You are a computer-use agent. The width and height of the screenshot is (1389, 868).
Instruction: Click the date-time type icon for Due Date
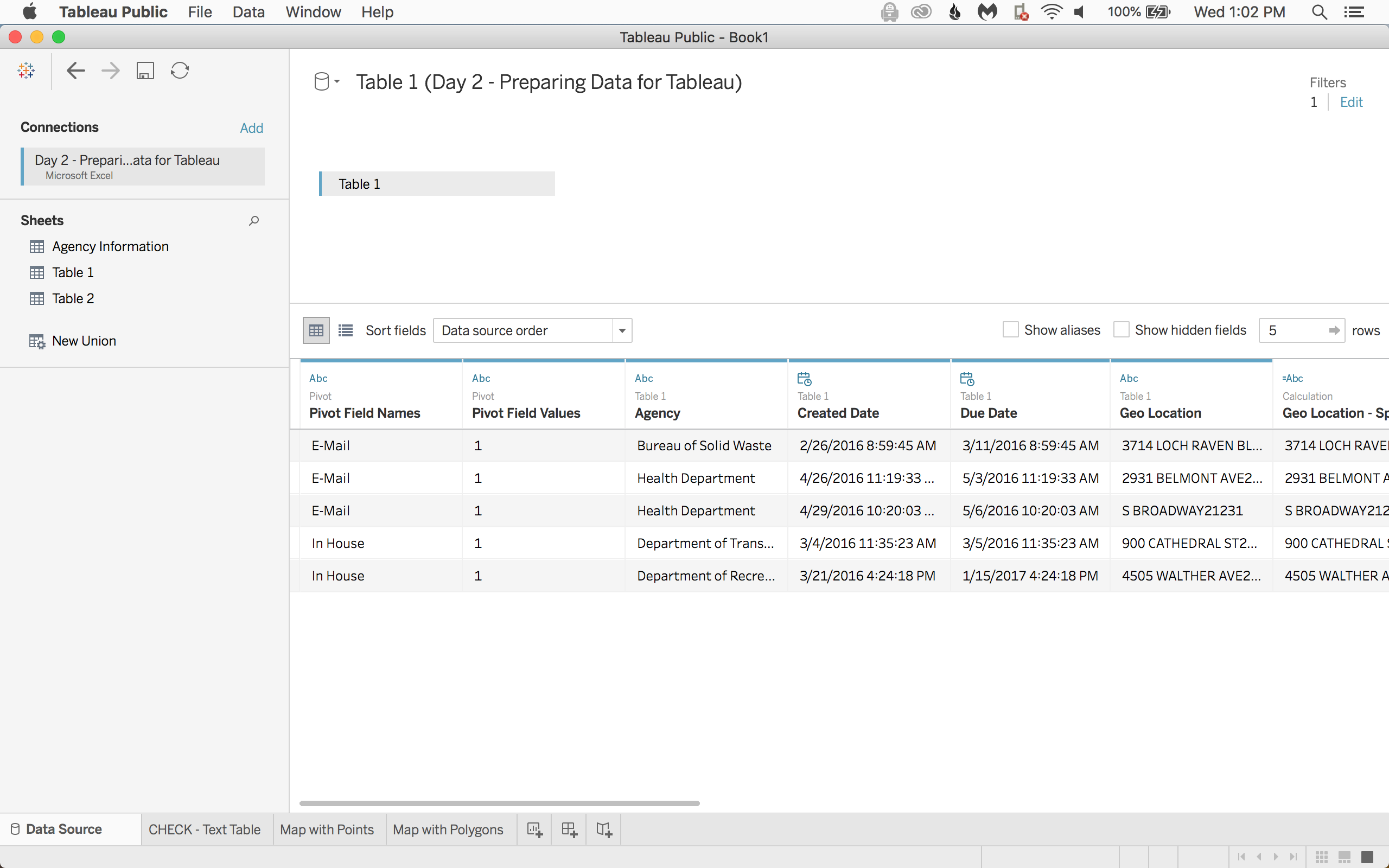pyautogui.click(x=967, y=379)
